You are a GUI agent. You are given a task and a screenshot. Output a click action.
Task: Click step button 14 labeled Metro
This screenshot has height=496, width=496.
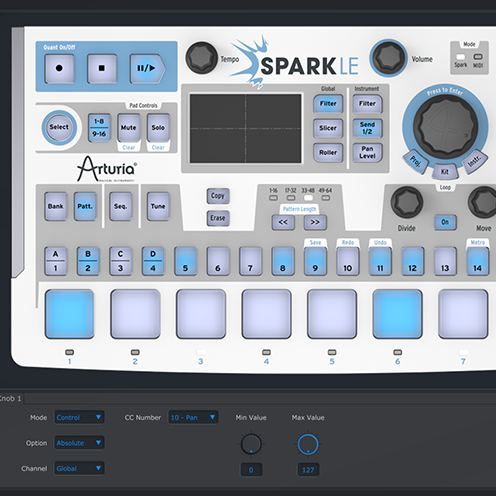(x=478, y=261)
